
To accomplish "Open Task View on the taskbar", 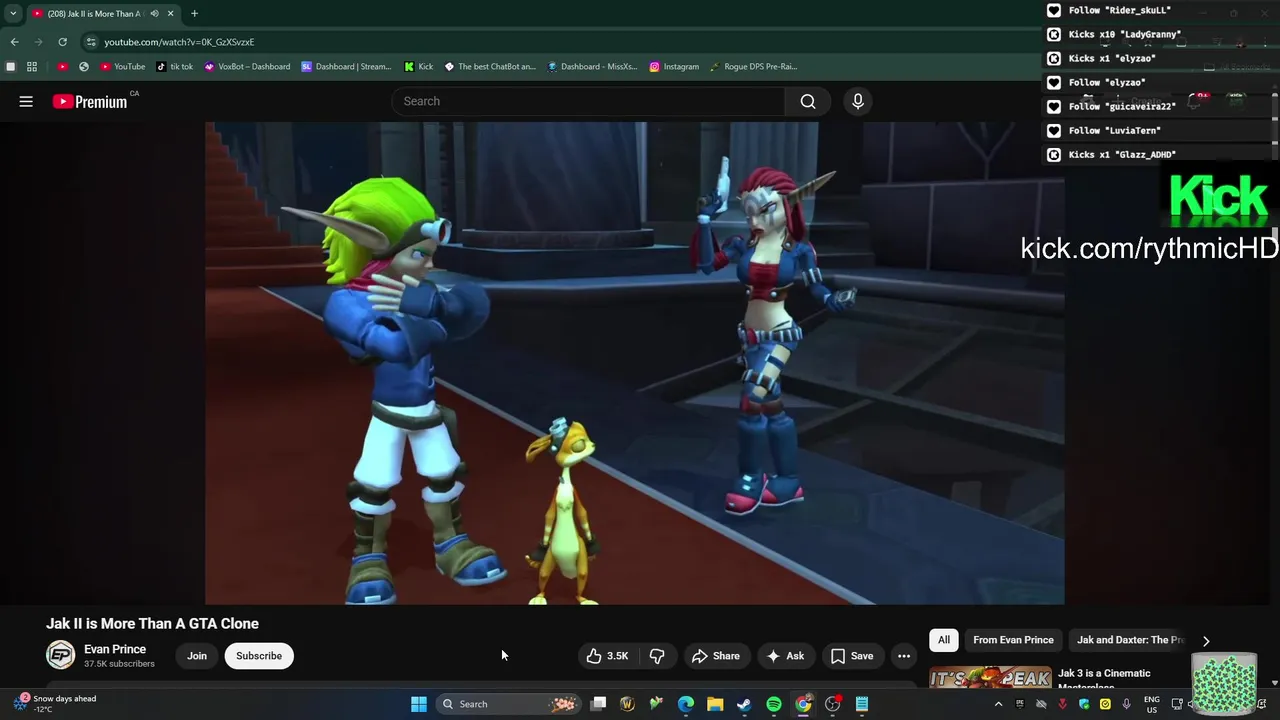I will click(598, 704).
